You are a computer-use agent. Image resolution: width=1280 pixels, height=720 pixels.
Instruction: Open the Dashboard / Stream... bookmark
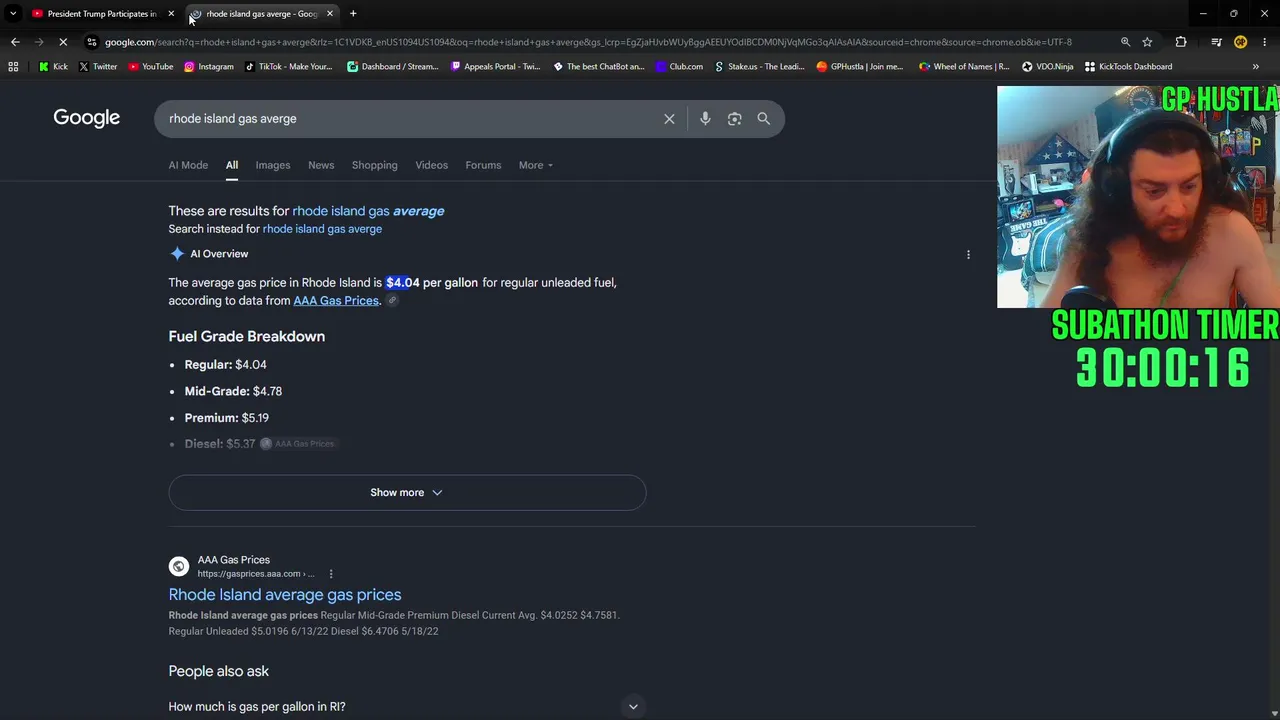pos(393,67)
